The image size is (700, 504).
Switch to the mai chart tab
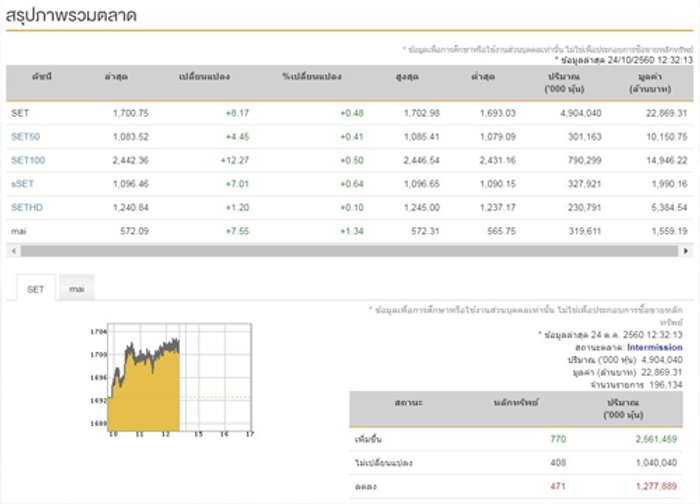77,288
